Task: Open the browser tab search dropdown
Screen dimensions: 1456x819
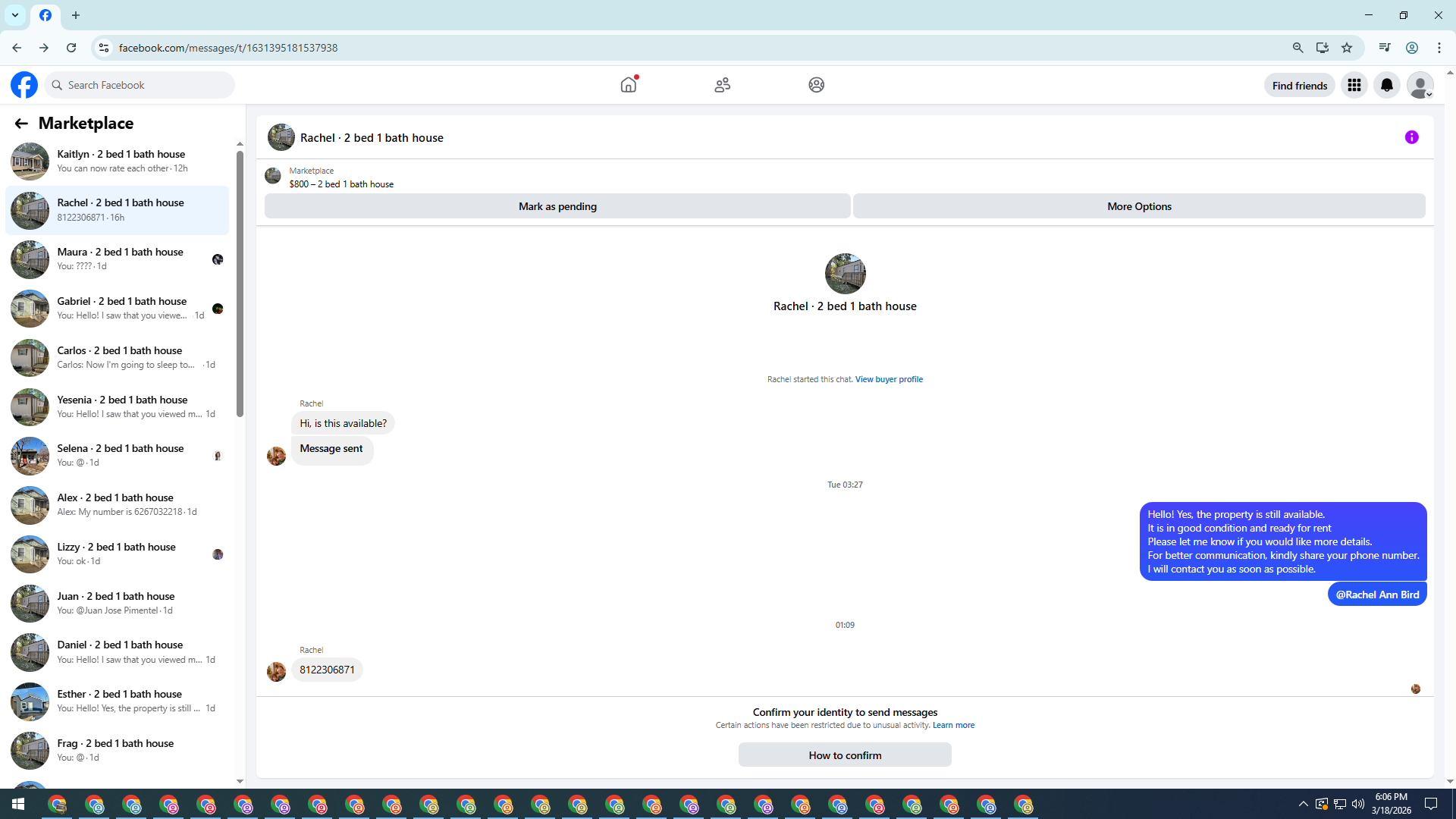Action: (x=15, y=15)
